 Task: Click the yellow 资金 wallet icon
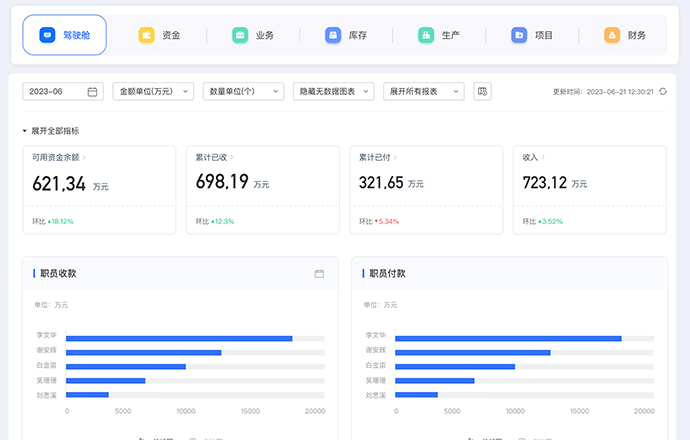(x=146, y=35)
